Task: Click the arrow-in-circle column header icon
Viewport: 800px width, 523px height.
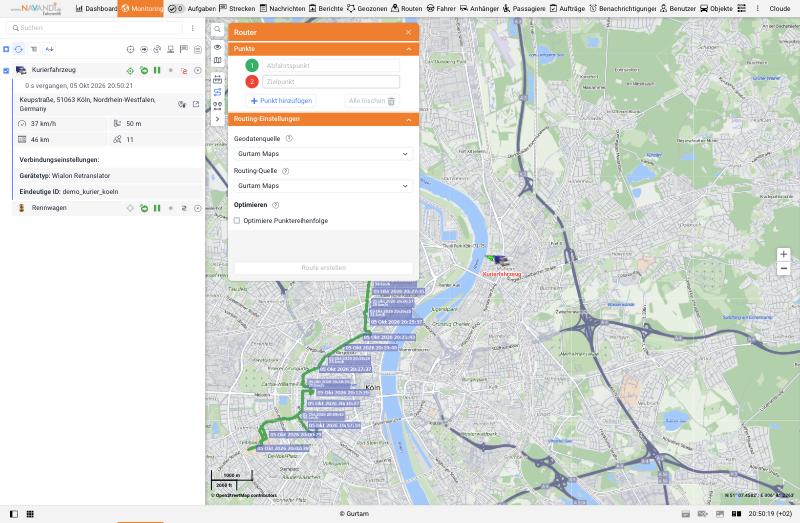Action: [144, 49]
